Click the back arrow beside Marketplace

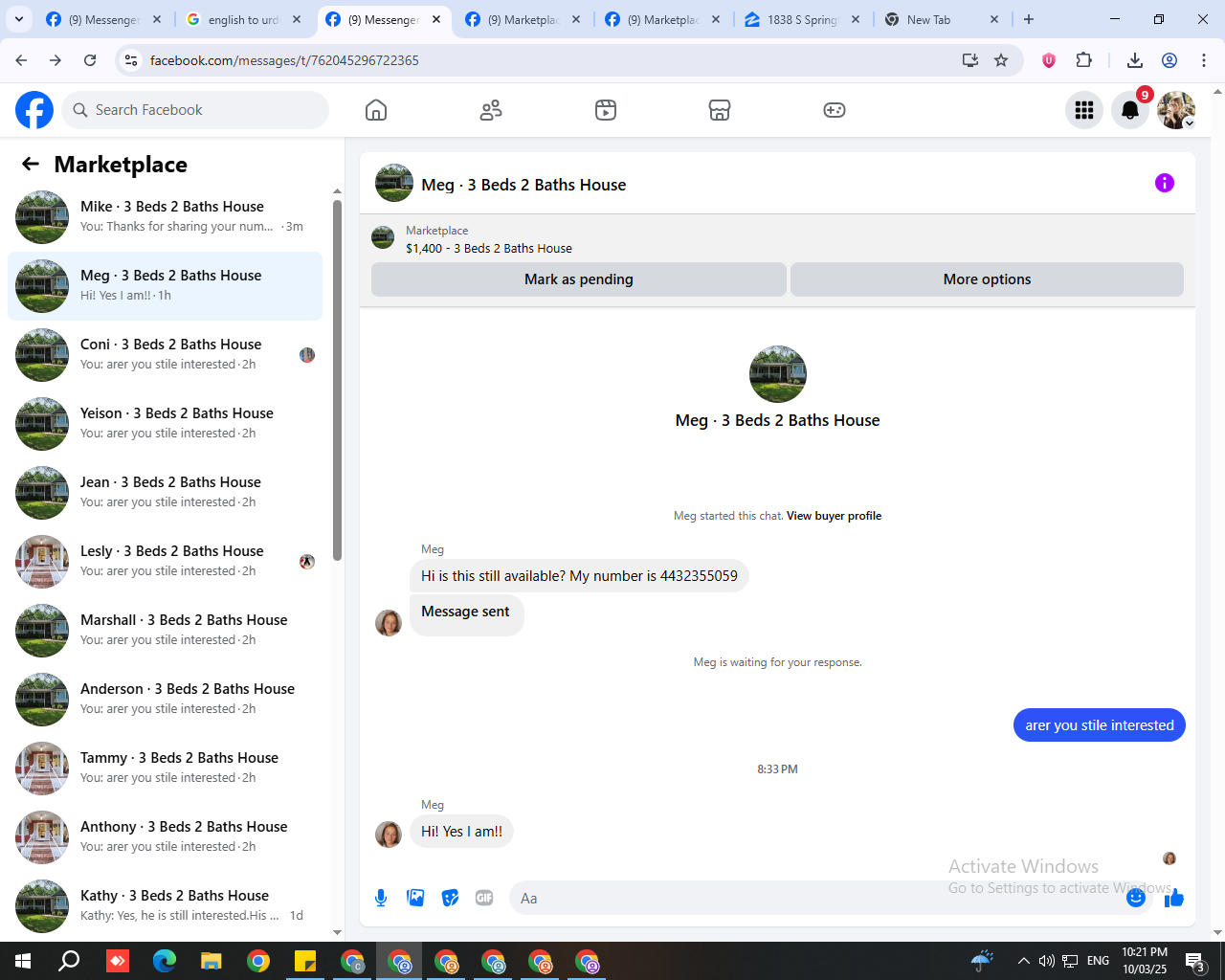[31, 164]
